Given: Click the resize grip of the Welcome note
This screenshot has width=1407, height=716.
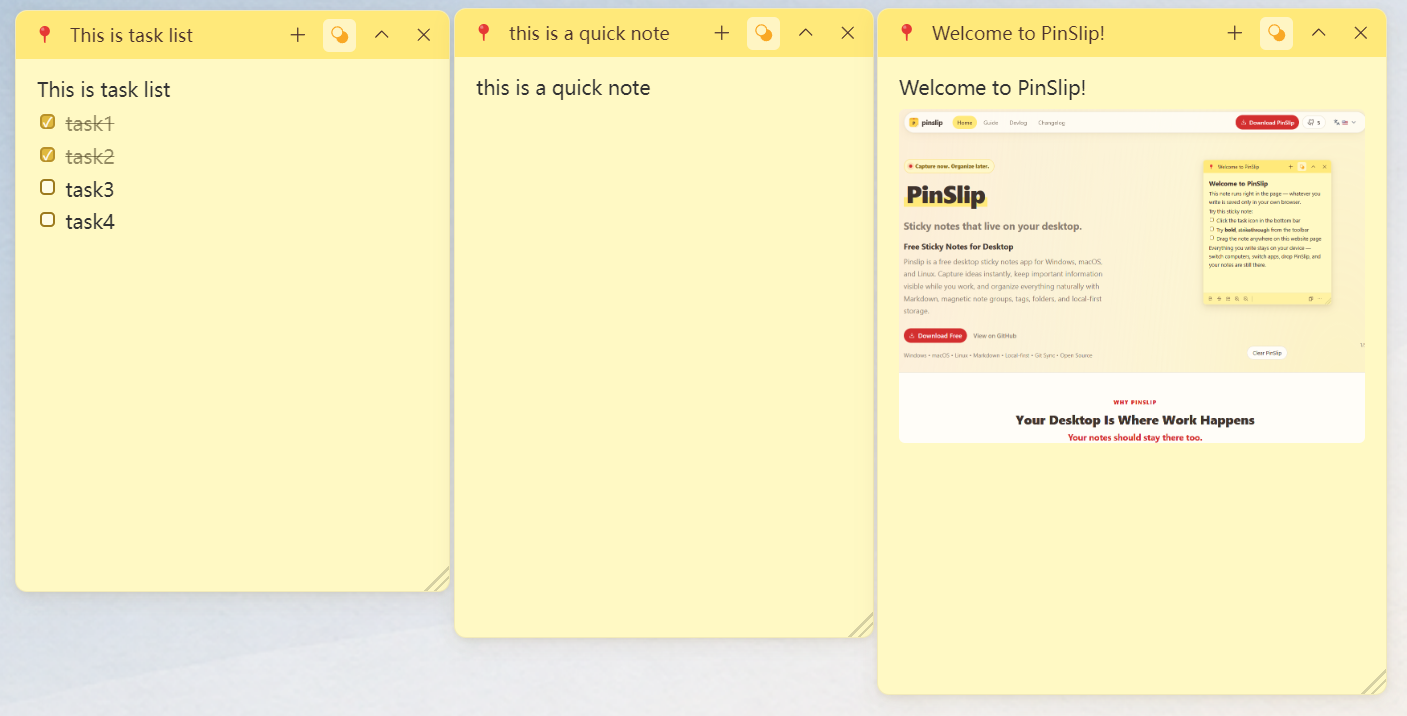Looking at the screenshot, I should click(1375, 683).
